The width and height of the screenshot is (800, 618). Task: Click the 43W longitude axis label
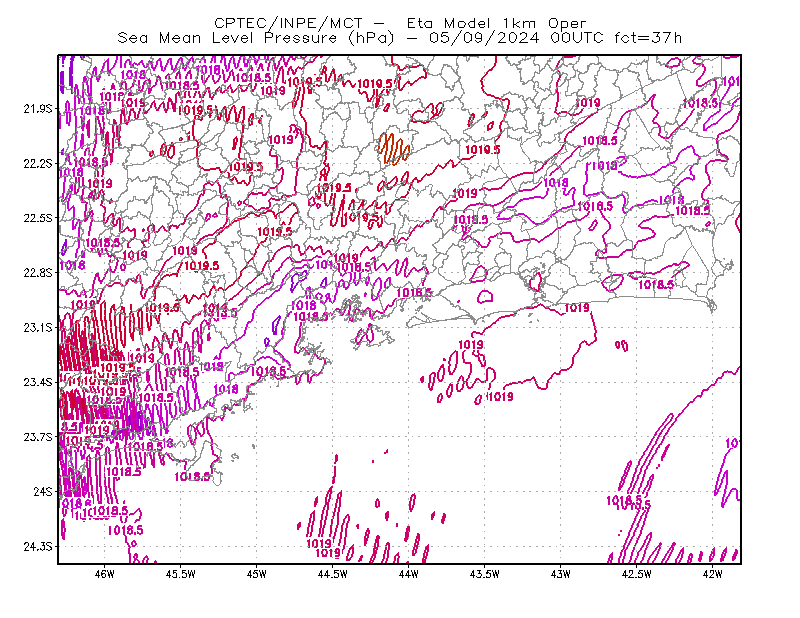pyautogui.click(x=561, y=574)
